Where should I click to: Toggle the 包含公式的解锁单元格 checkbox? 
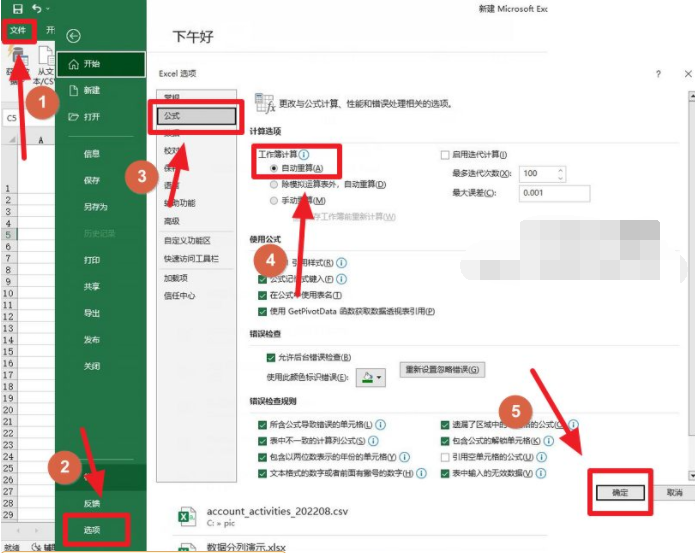tap(445, 441)
